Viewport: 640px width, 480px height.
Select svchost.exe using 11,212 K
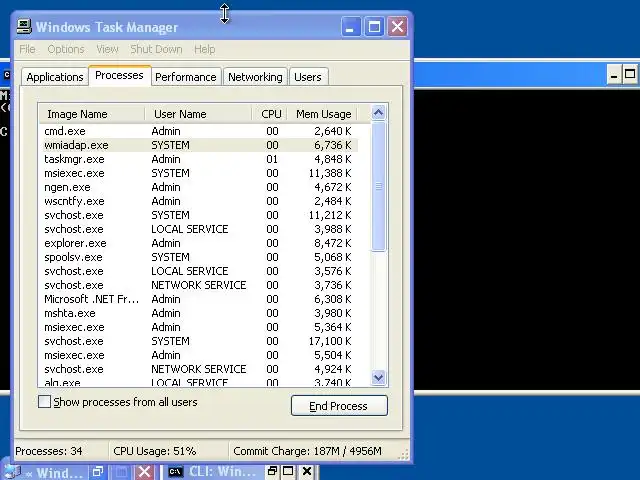click(x=199, y=215)
